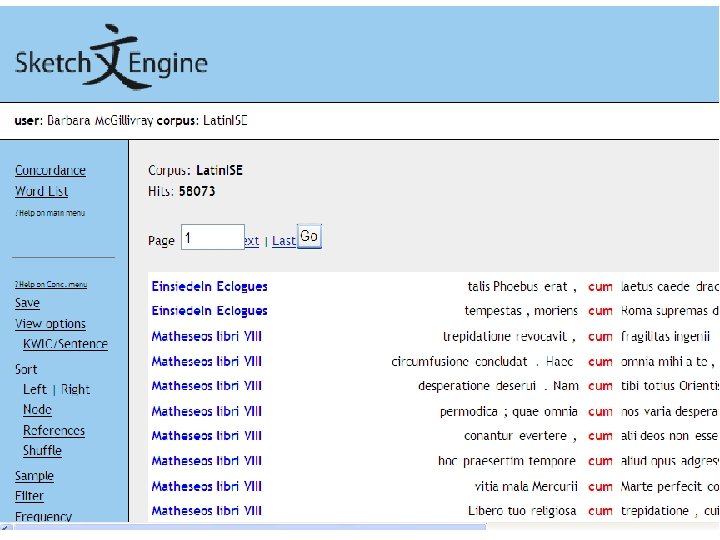Viewport: 720px width, 540px height.
Task: Click the Go button
Action: click(309, 236)
